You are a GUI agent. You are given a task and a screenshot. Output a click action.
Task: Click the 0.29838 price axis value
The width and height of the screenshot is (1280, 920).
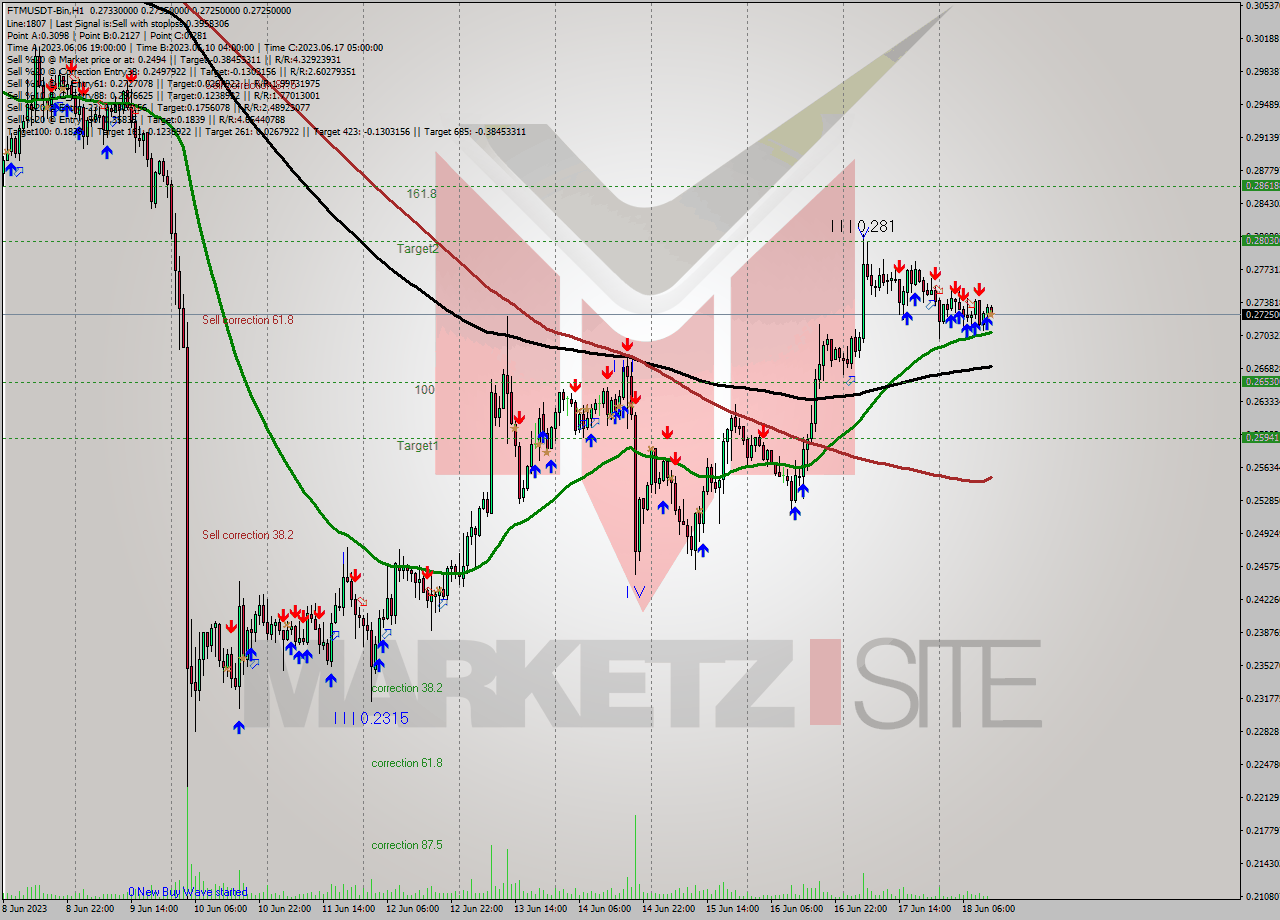[x=1262, y=72]
